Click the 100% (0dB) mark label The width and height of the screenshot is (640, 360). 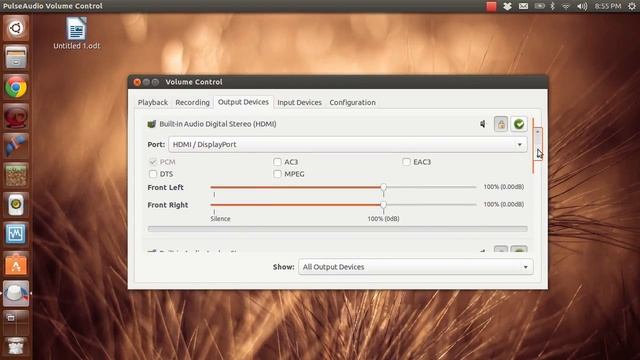pyautogui.click(x=383, y=219)
